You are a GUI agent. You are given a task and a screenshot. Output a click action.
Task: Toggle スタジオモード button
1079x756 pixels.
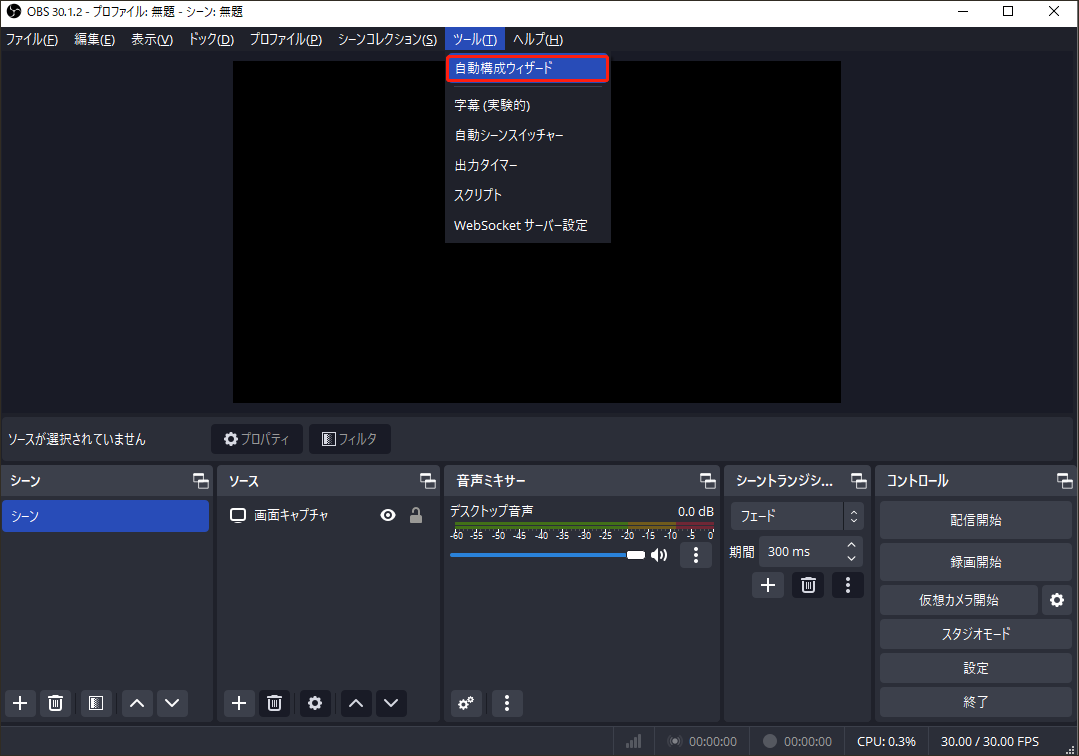point(976,634)
